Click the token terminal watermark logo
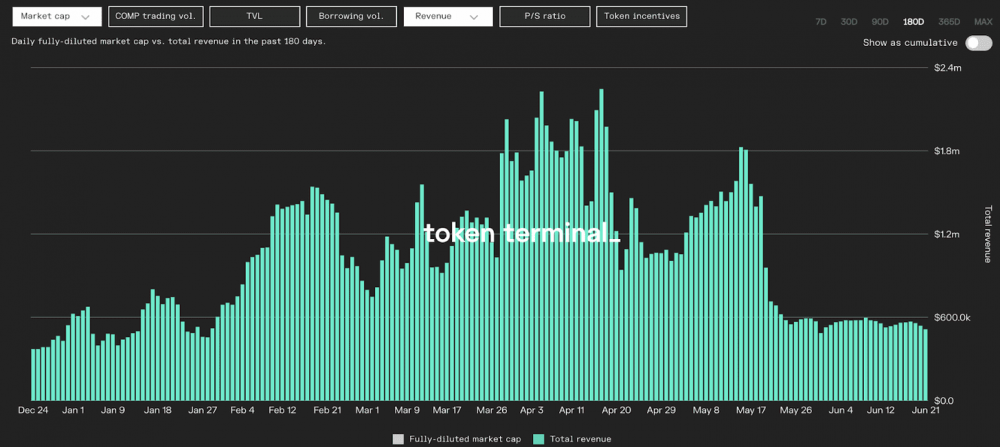The image size is (1000, 447). click(520, 234)
